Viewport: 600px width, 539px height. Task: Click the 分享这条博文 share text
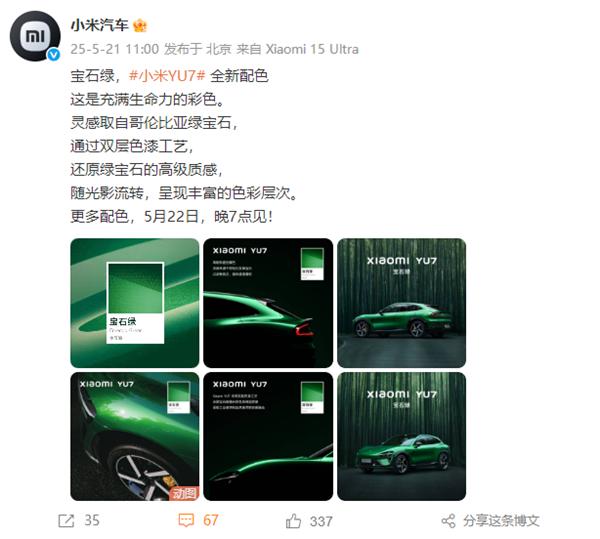(x=501, y=521)
